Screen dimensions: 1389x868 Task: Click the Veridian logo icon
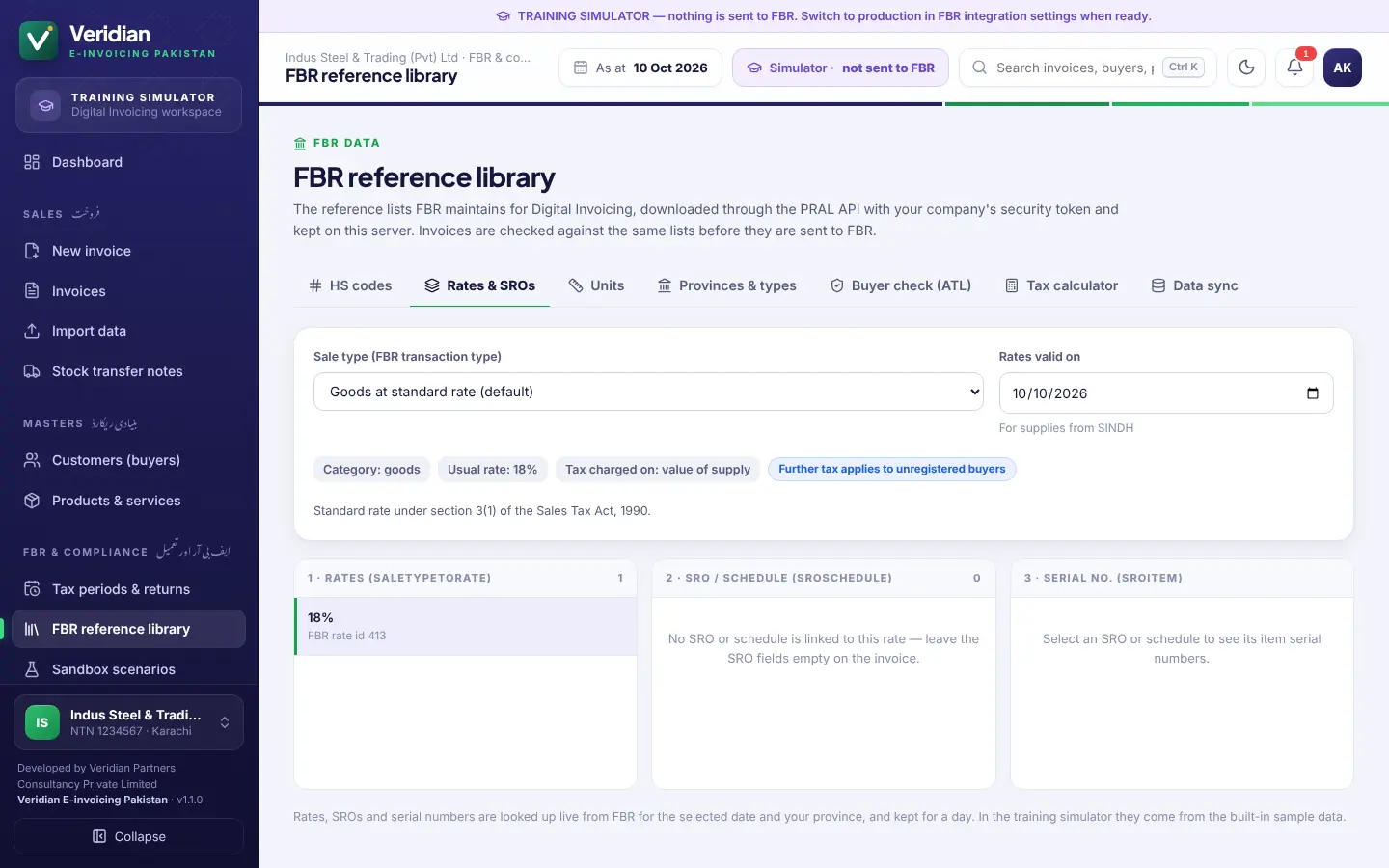(39, 41)
